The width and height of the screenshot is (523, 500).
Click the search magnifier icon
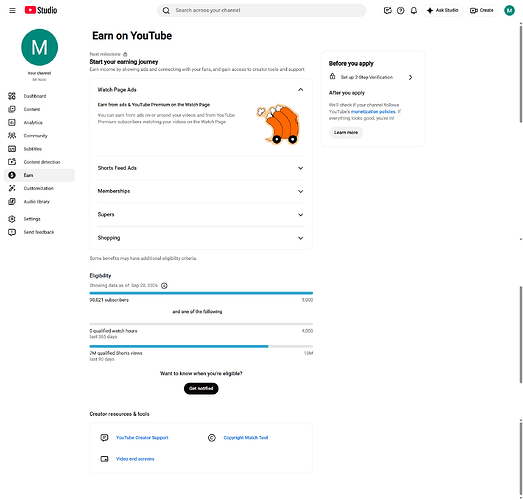coord(166,10)
